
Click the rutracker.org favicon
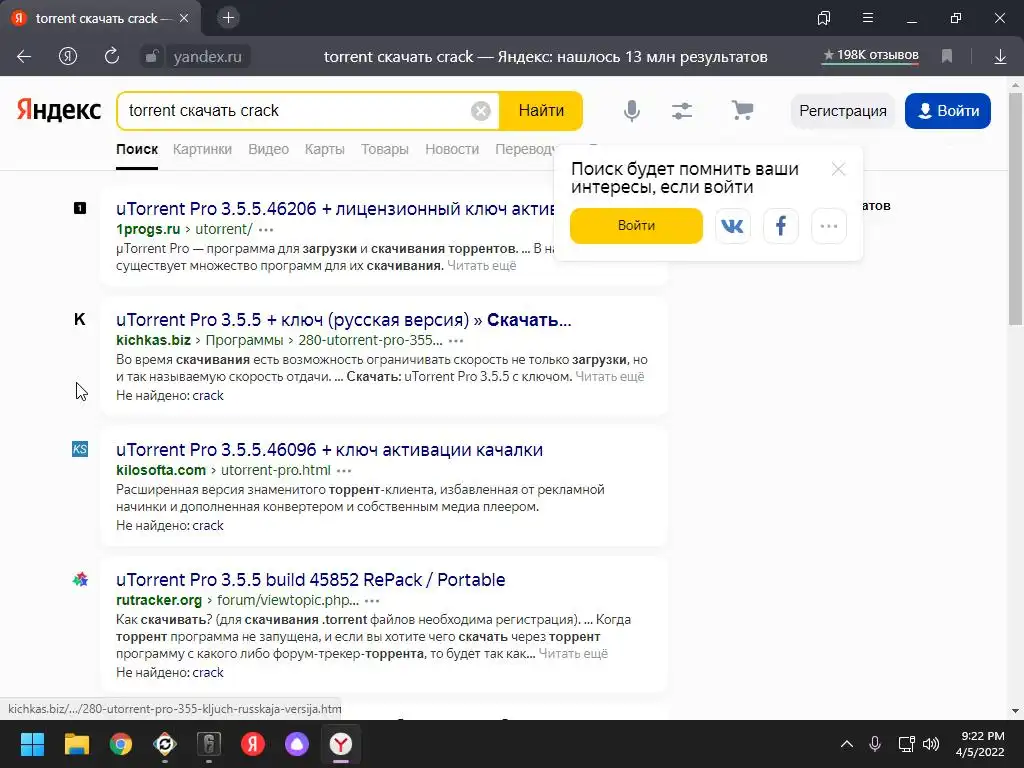(80, 579)
